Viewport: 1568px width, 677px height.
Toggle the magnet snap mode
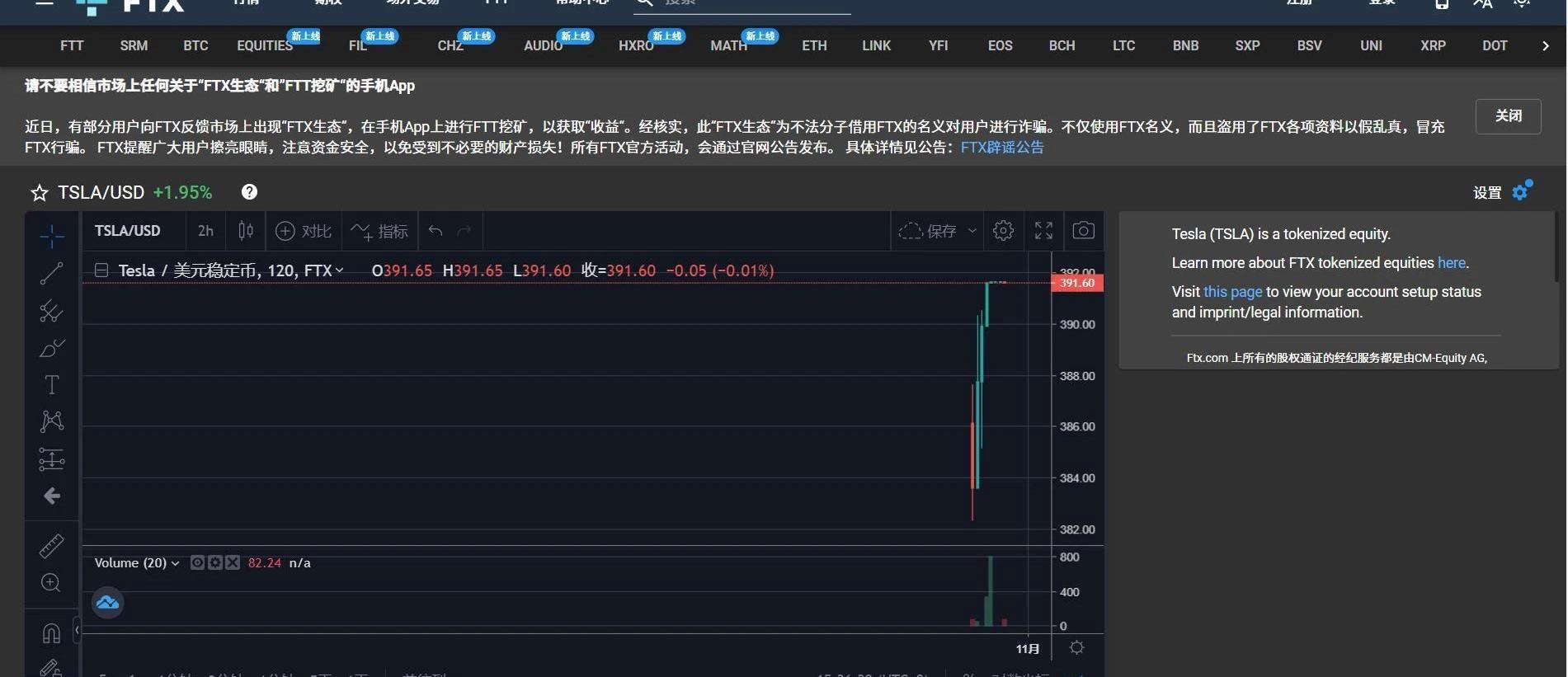click(51, 633)
